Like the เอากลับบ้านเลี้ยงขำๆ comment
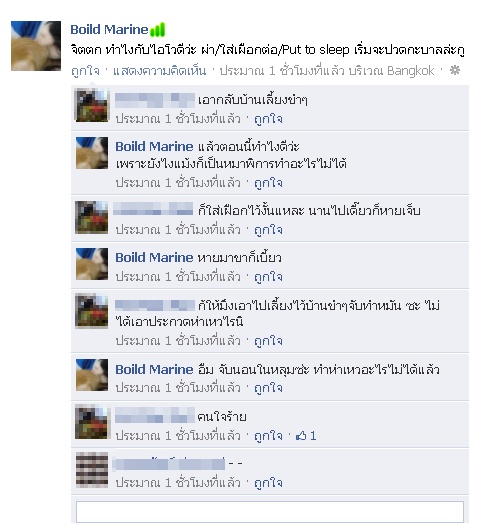 (268, 119)
